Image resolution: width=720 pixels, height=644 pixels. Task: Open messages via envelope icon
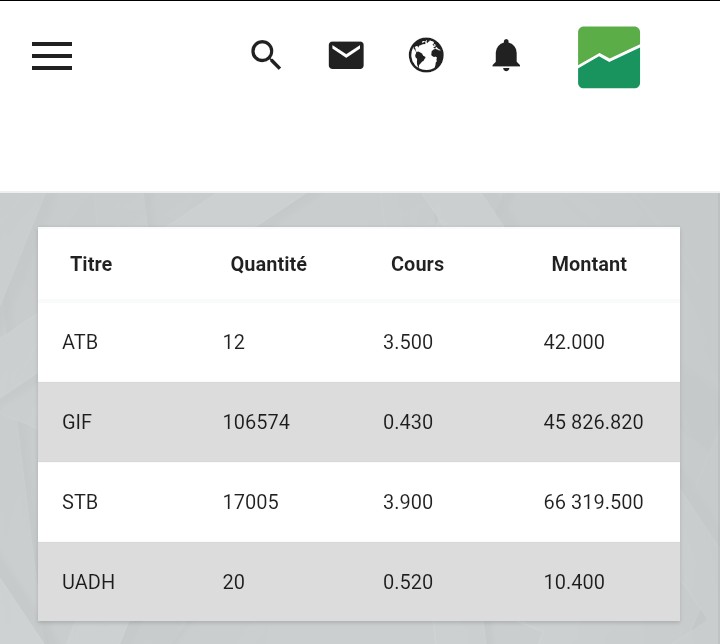pos(346,56)
